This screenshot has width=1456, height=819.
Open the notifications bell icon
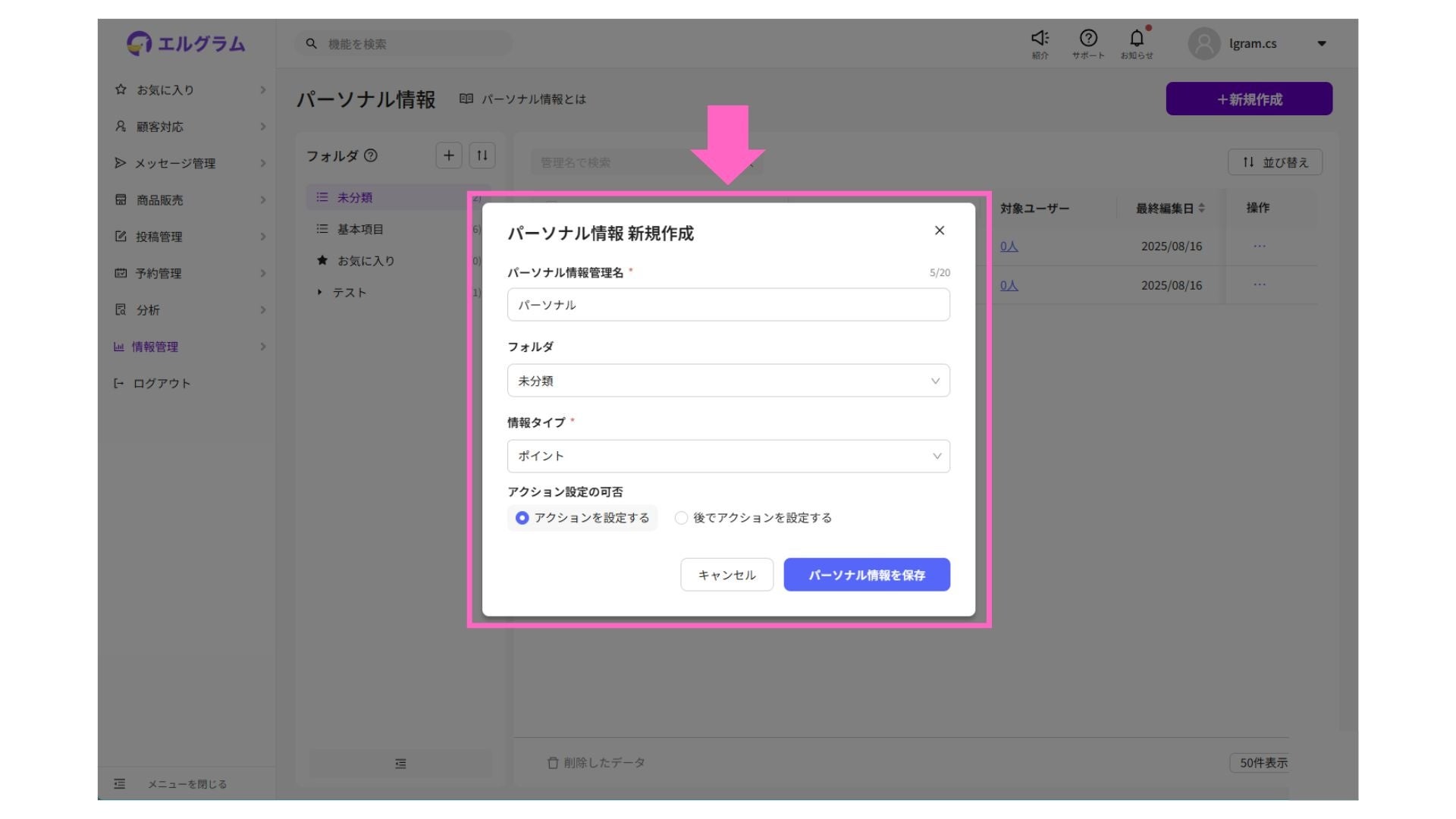pos(1136,38)
